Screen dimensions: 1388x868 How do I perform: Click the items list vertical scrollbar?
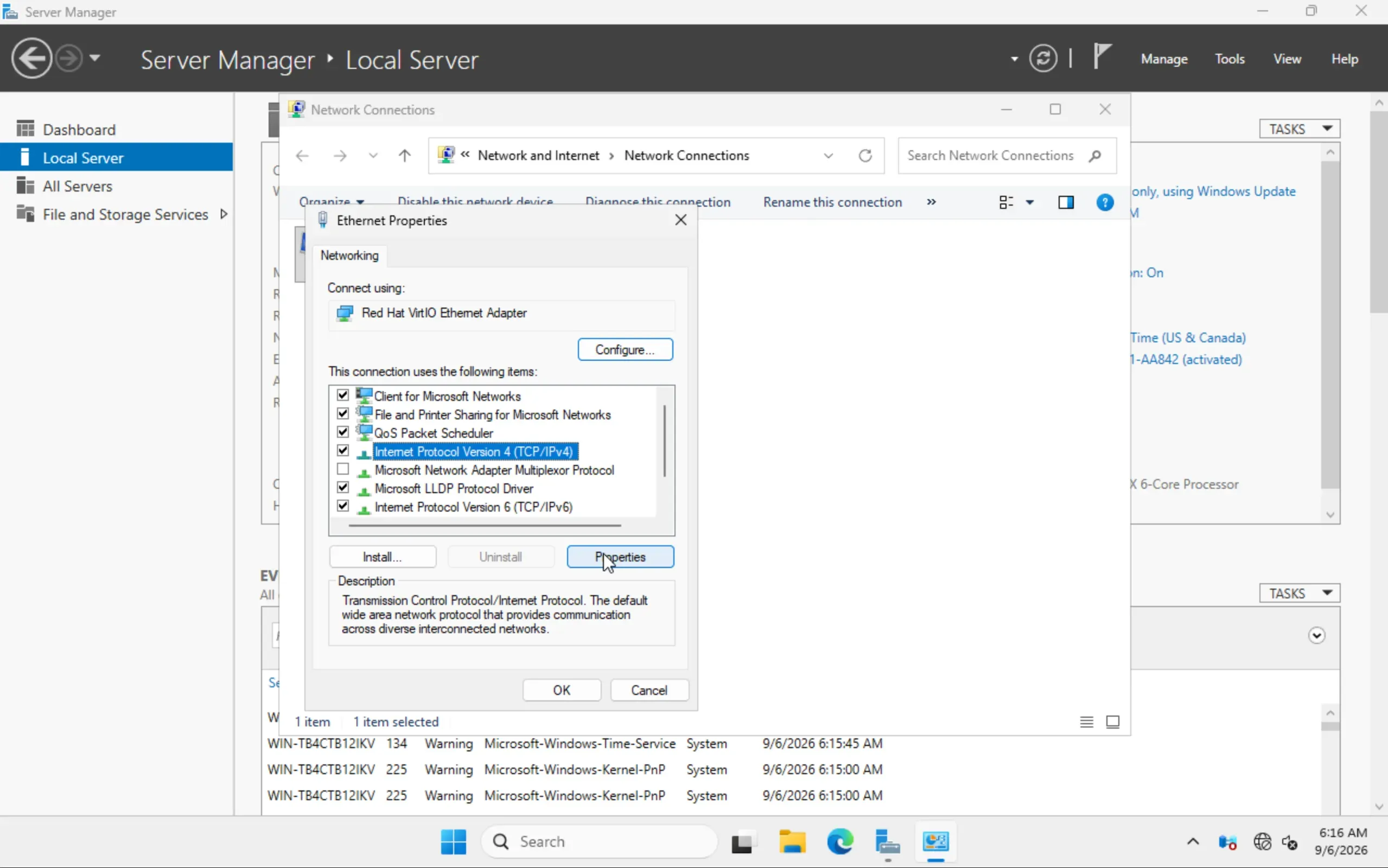tap(665, 441)
